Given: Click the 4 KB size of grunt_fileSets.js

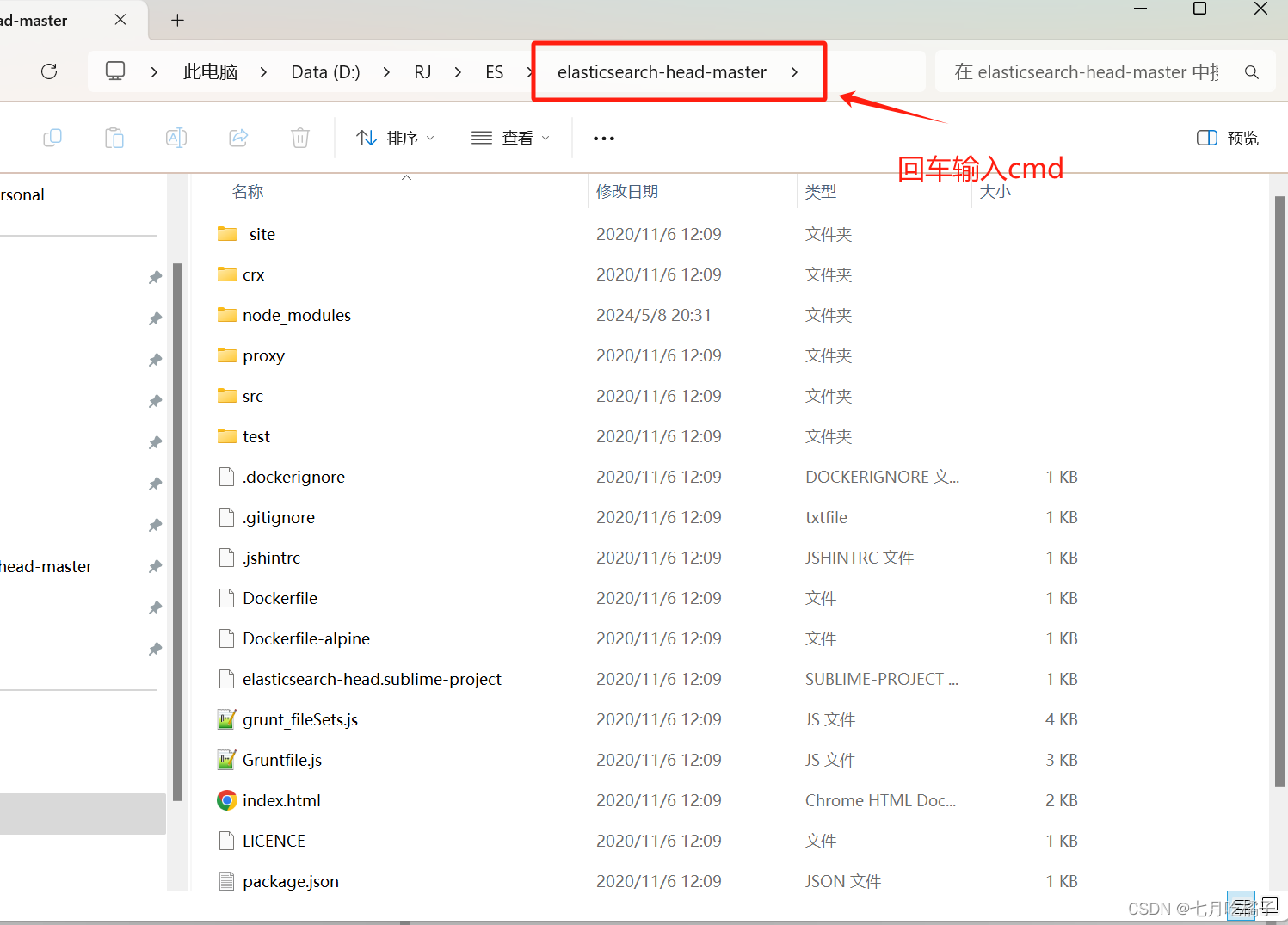Looking at the screenshot, I should [x=1062, y=719].
